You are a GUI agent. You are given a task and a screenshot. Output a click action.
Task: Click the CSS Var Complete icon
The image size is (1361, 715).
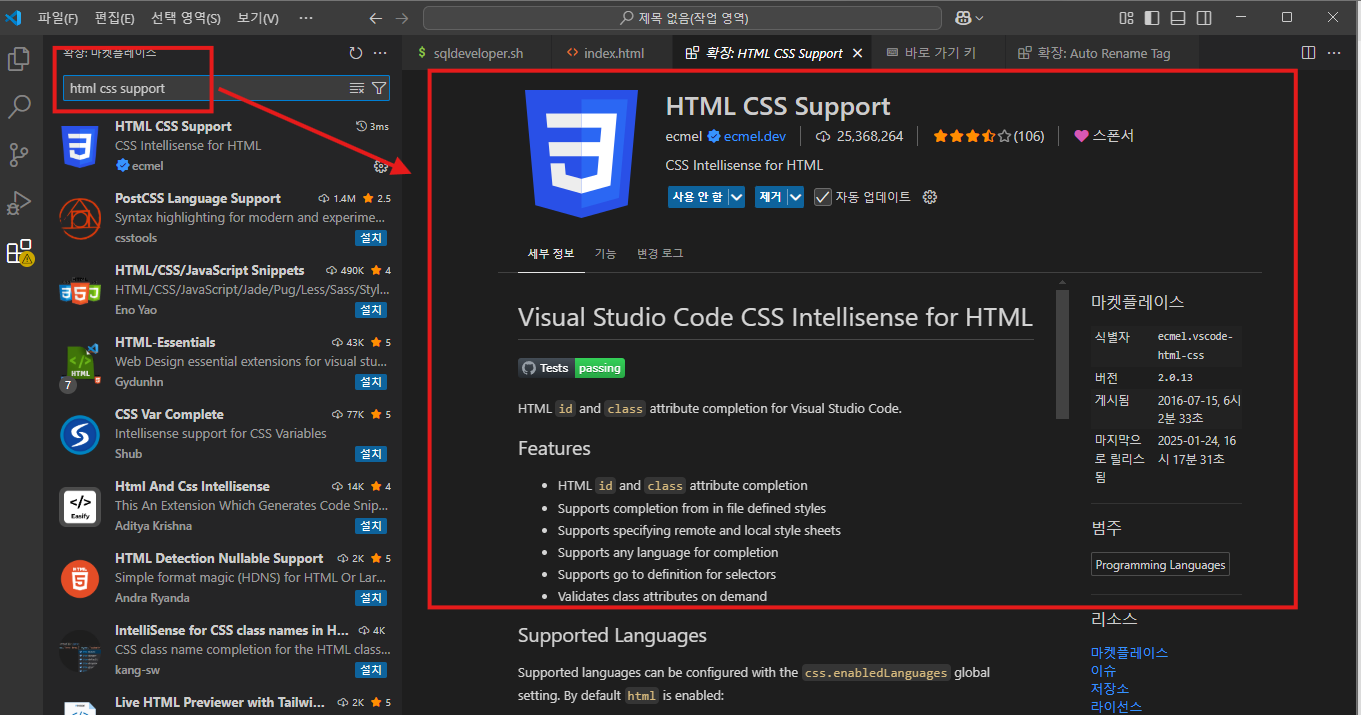point(80,434)
